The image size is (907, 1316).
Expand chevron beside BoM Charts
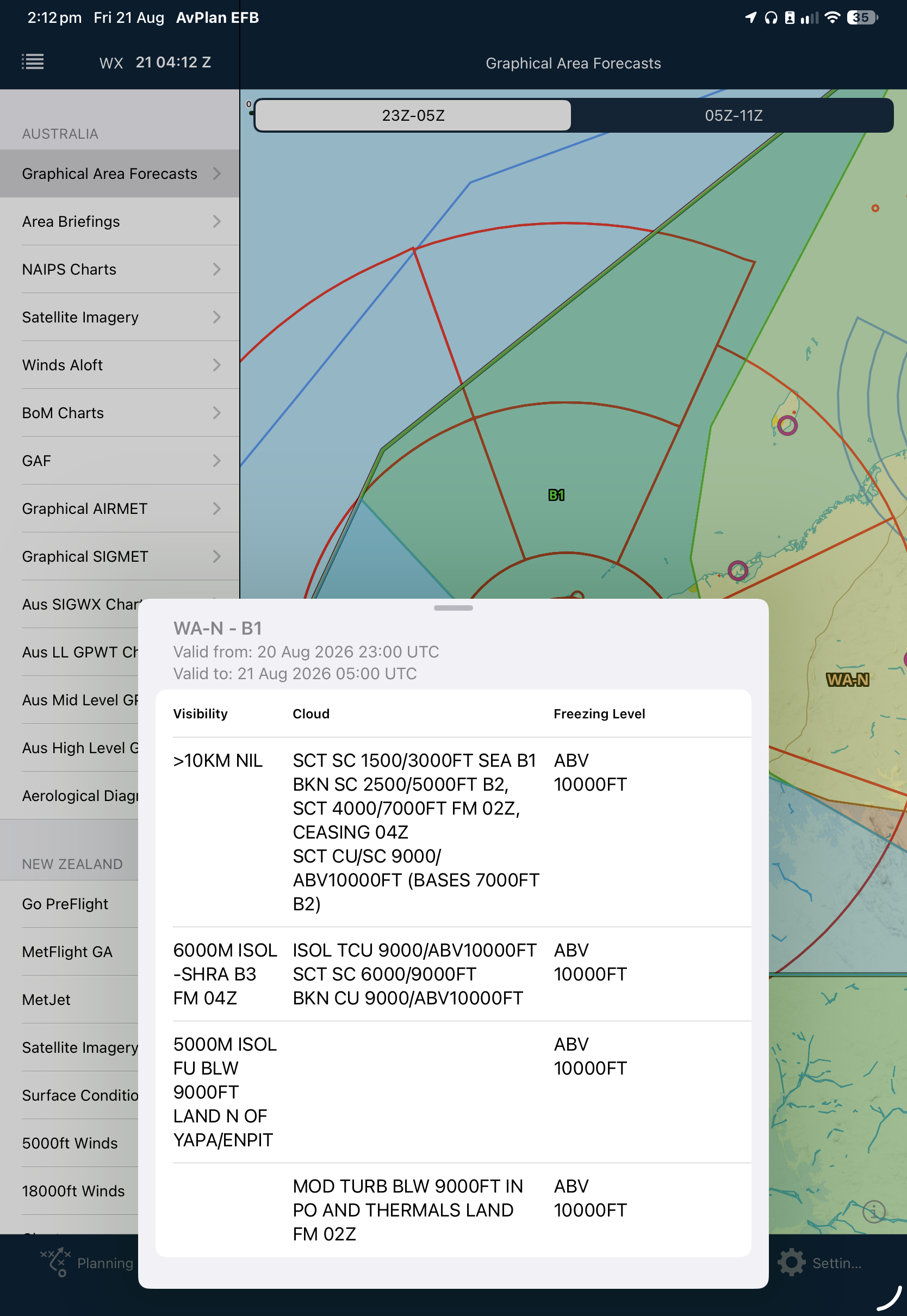pos(216,413)
